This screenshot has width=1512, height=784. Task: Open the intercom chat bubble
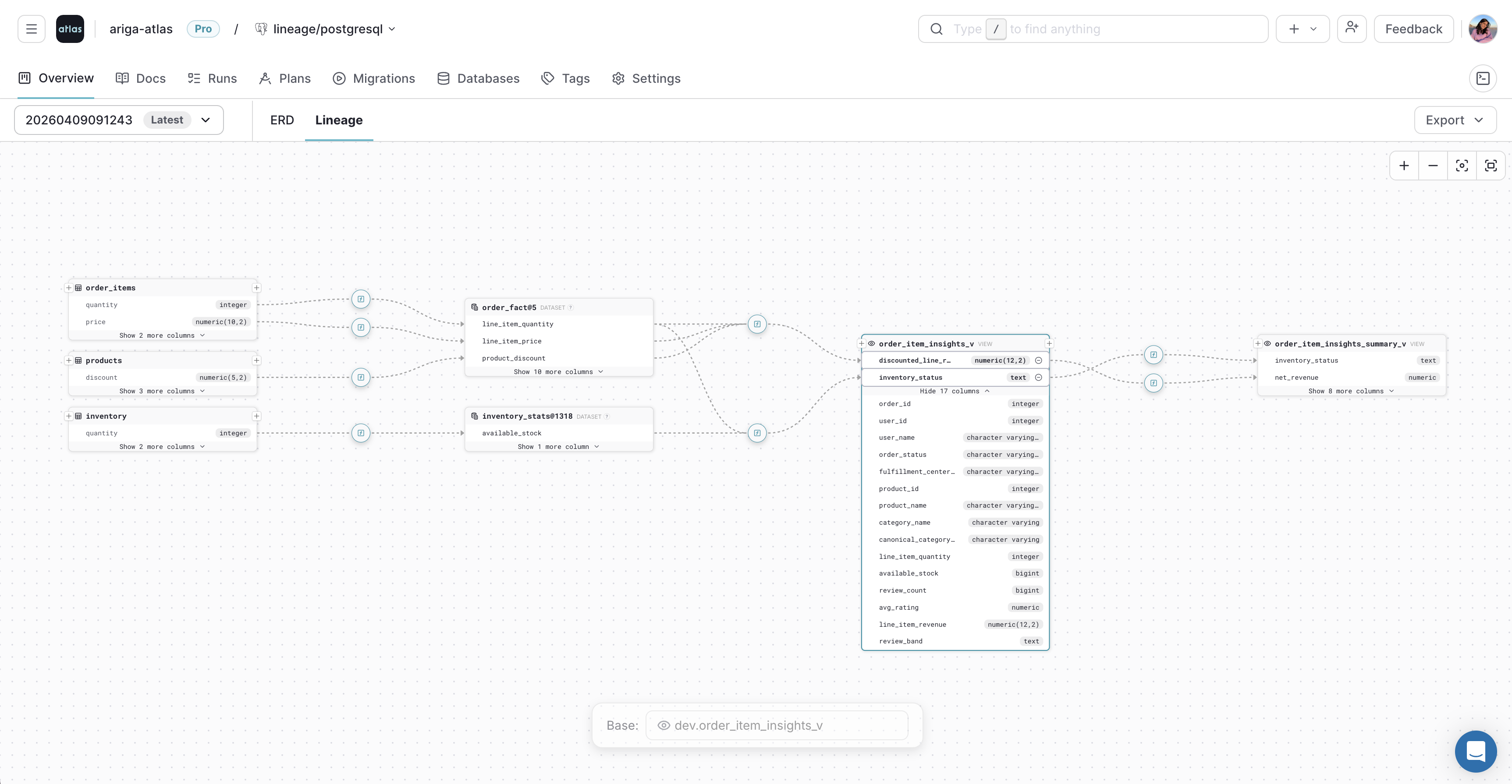(1476, 751)
